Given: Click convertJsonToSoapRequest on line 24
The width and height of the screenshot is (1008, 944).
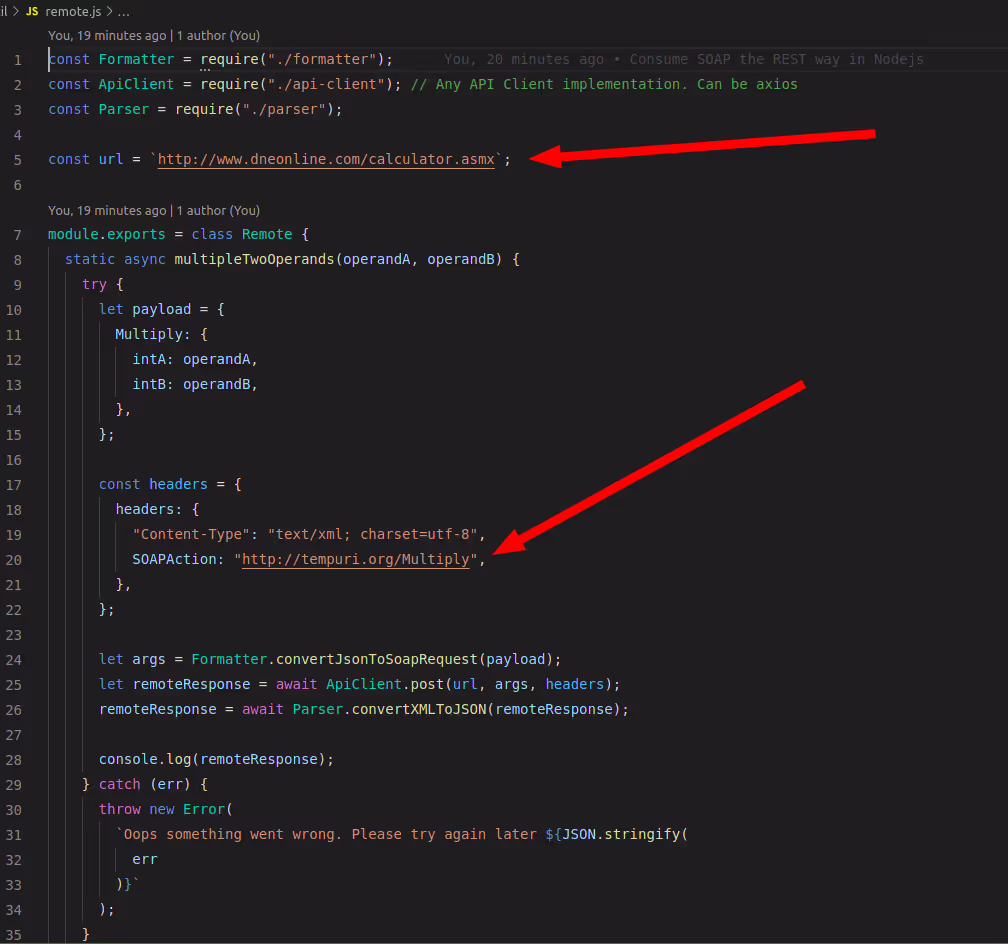Looking at the screenshot, I should [x=377, y=659].
